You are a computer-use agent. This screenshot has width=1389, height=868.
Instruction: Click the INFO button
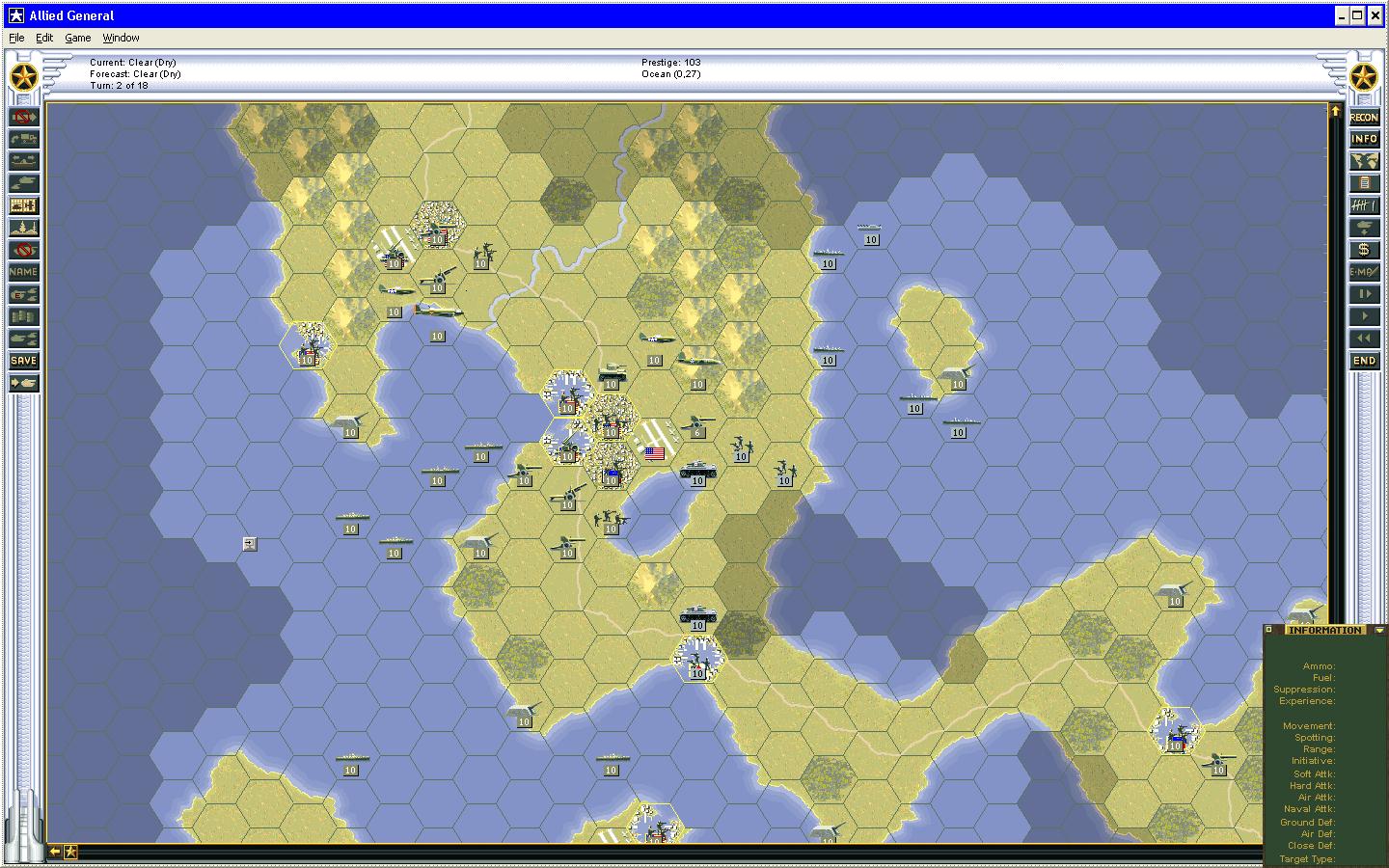point(1364,139)
